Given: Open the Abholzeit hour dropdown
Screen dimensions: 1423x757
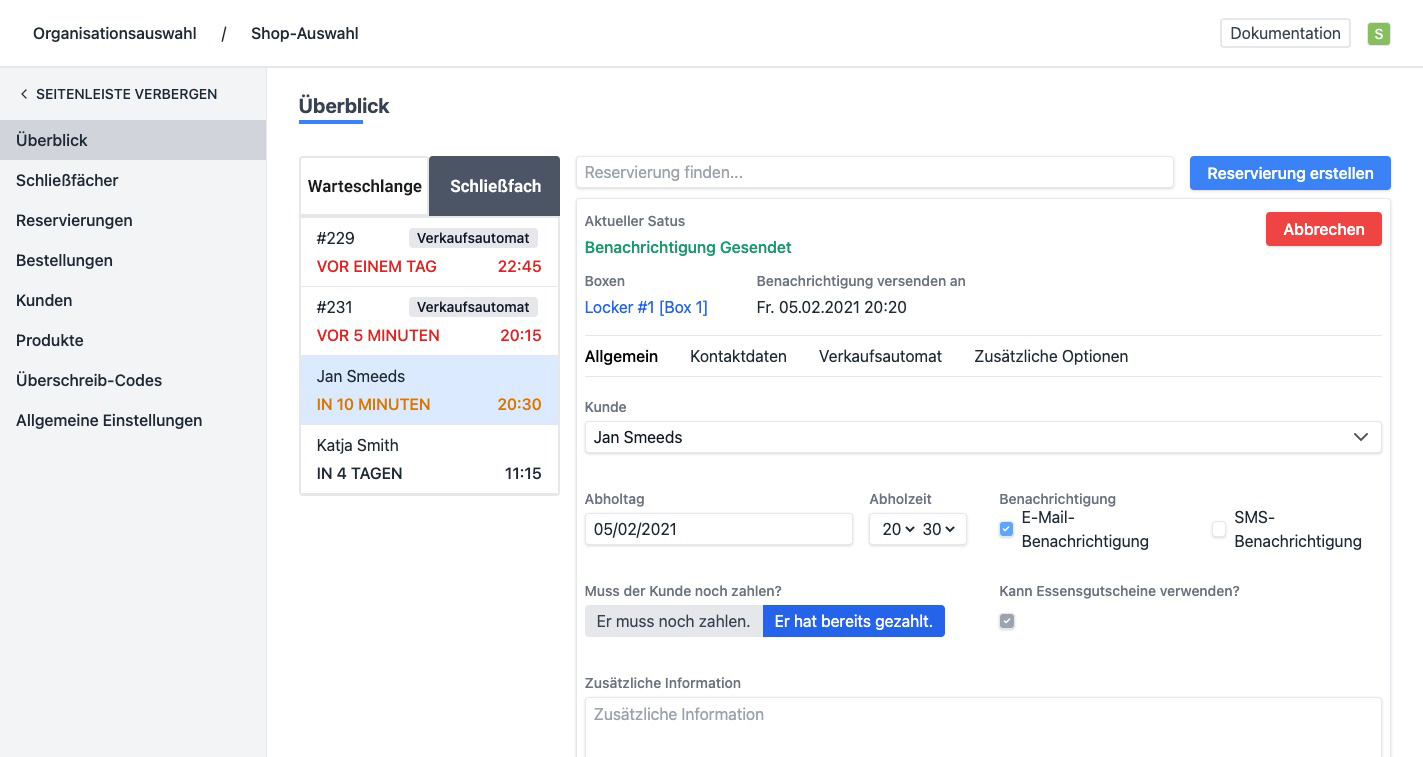Looking at the screenshot, I should point(897,529).
